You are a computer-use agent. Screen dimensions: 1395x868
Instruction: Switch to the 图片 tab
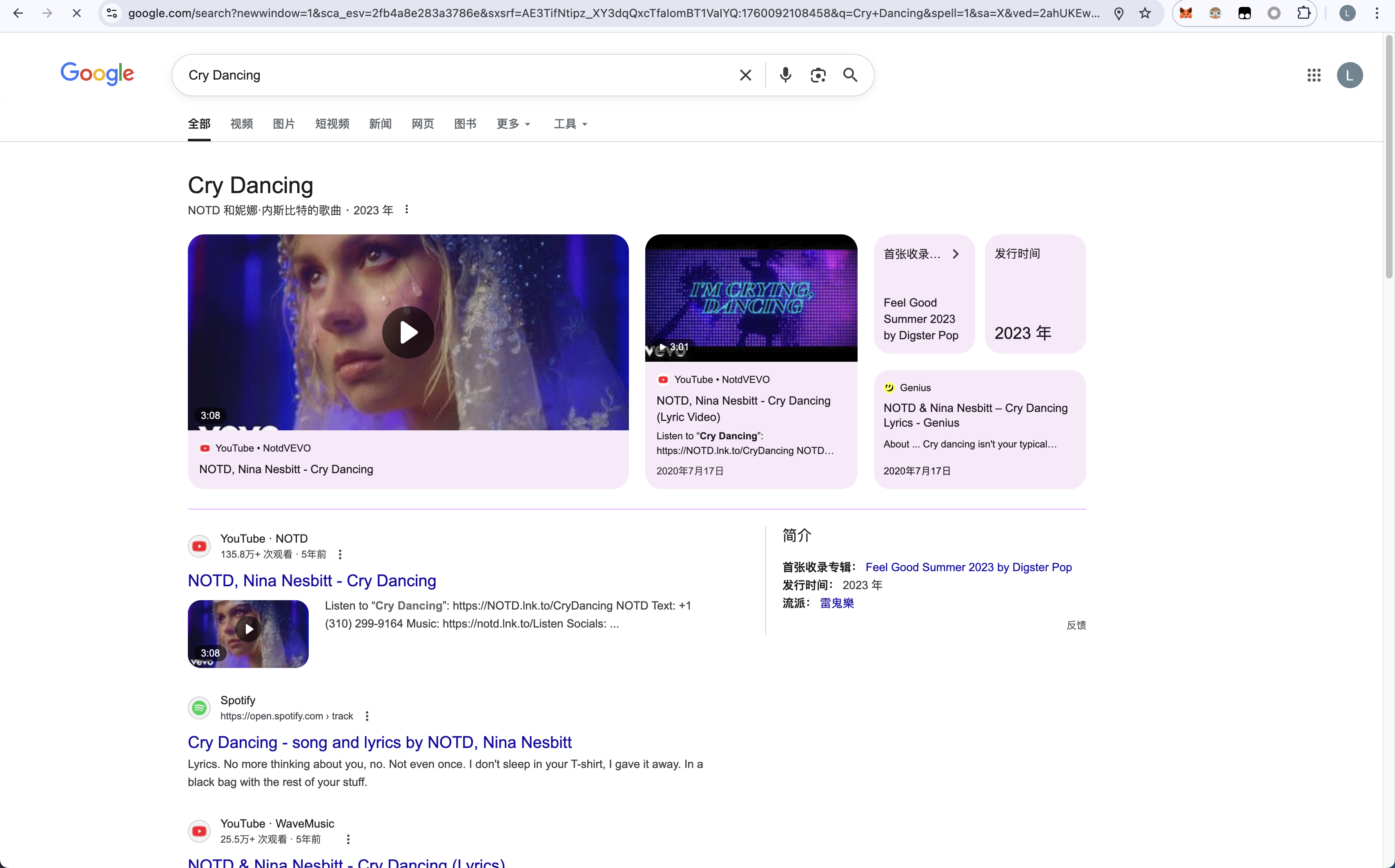[x=283, y=124]
